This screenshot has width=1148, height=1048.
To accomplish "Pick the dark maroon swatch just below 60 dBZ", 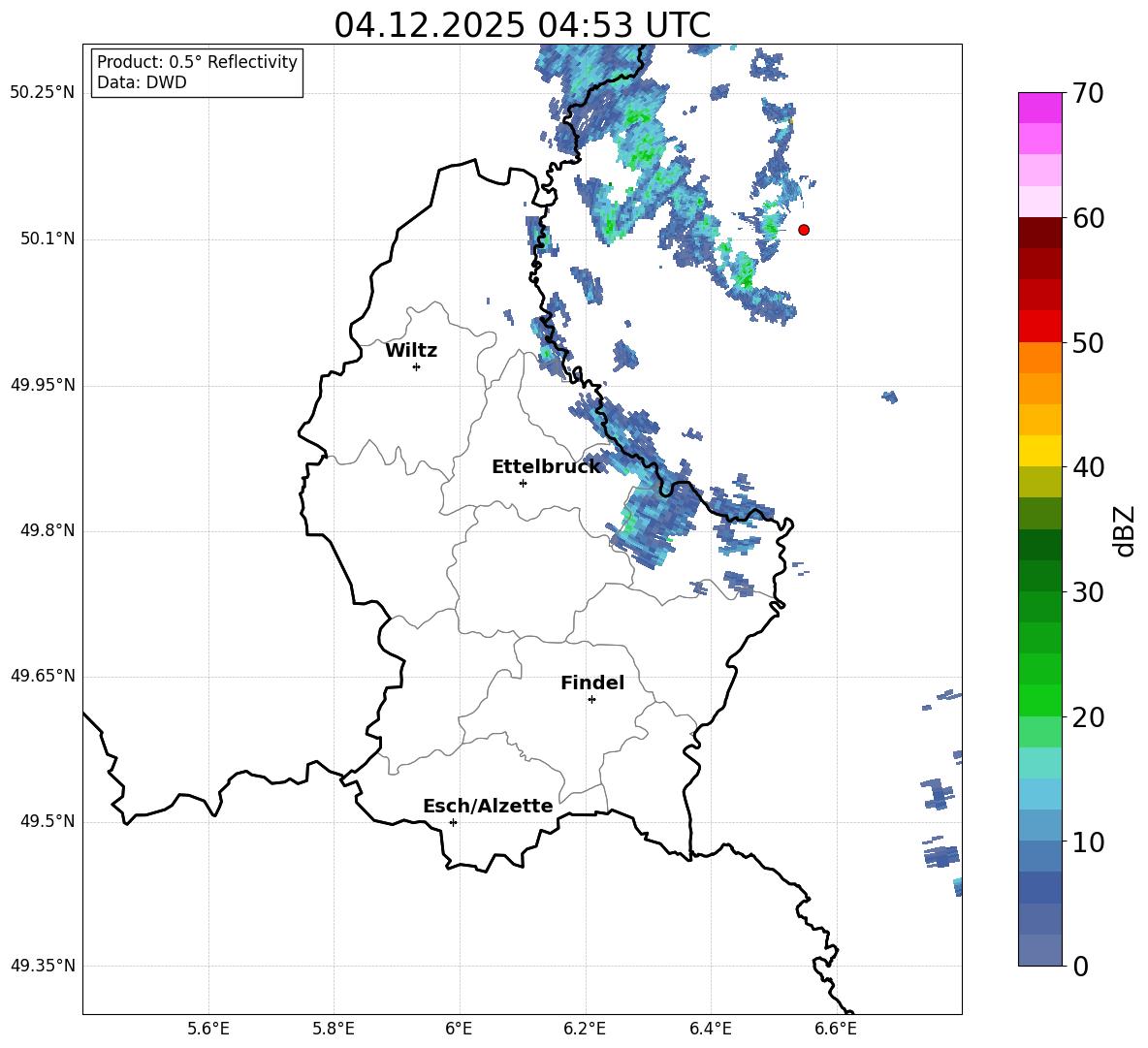I will pyautogui.click(x=1039, y=233).
